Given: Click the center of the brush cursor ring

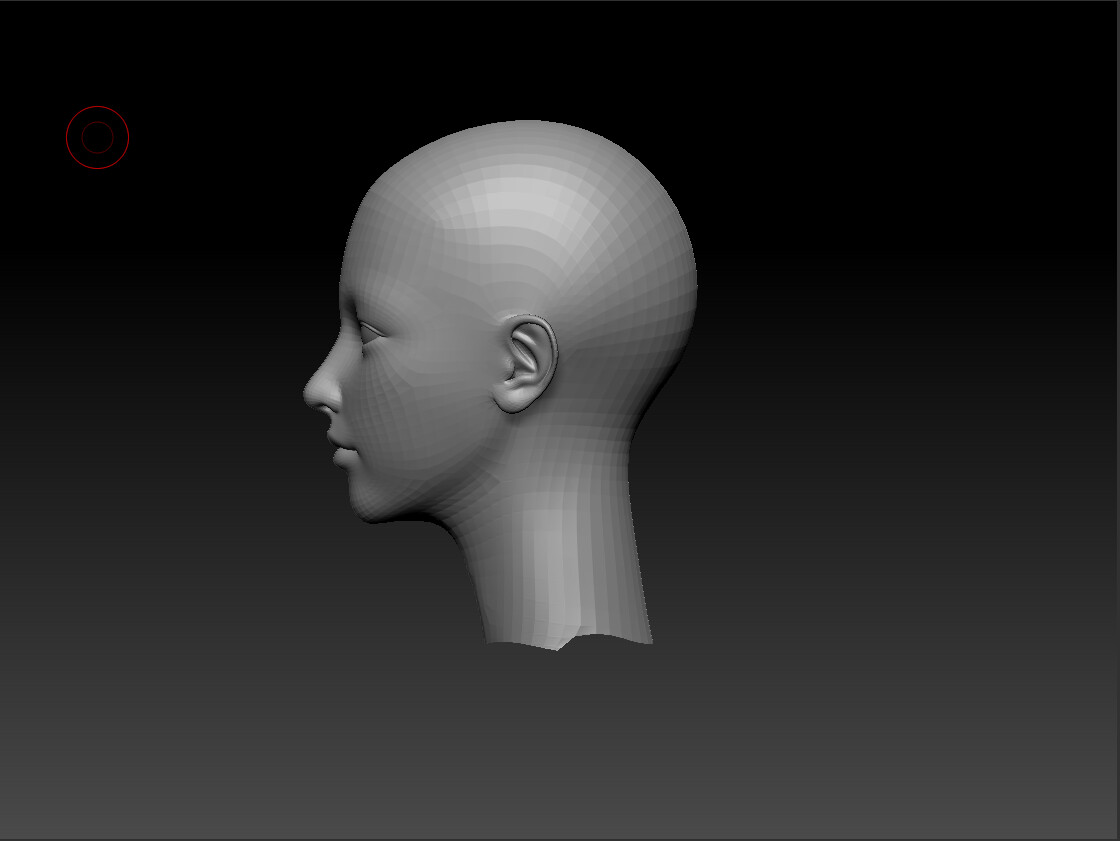Looking at the screenshot, I should tap(97, 136).
